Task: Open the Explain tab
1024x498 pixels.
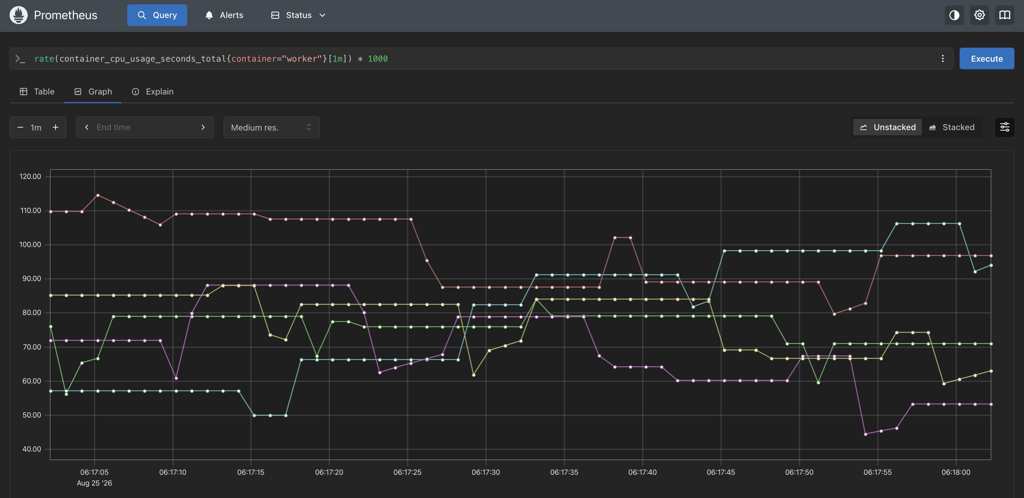Action: coord(153,92)
